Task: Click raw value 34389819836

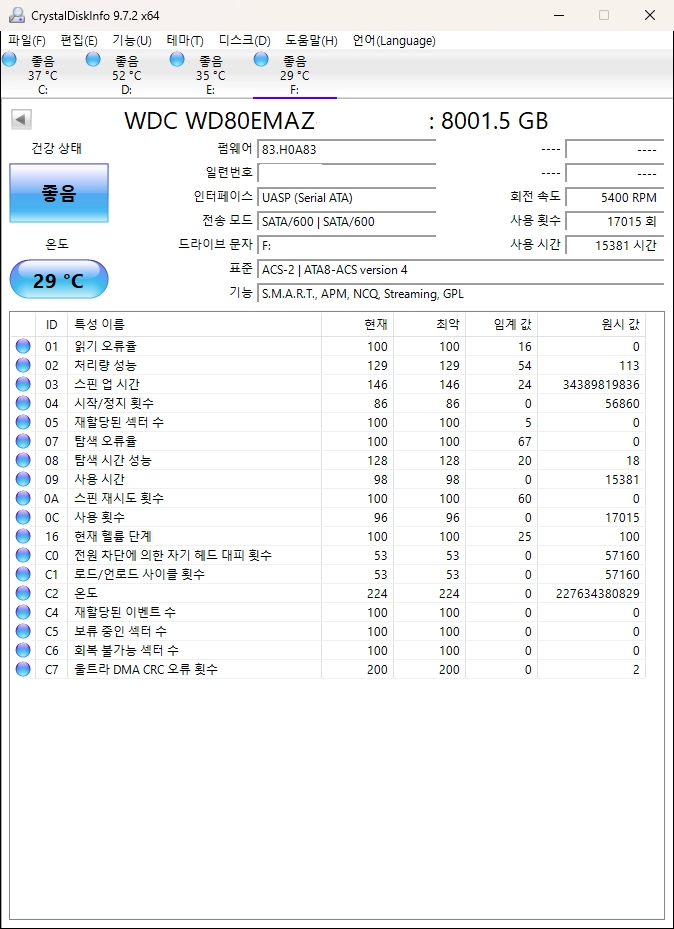Action: coord(601,385)
